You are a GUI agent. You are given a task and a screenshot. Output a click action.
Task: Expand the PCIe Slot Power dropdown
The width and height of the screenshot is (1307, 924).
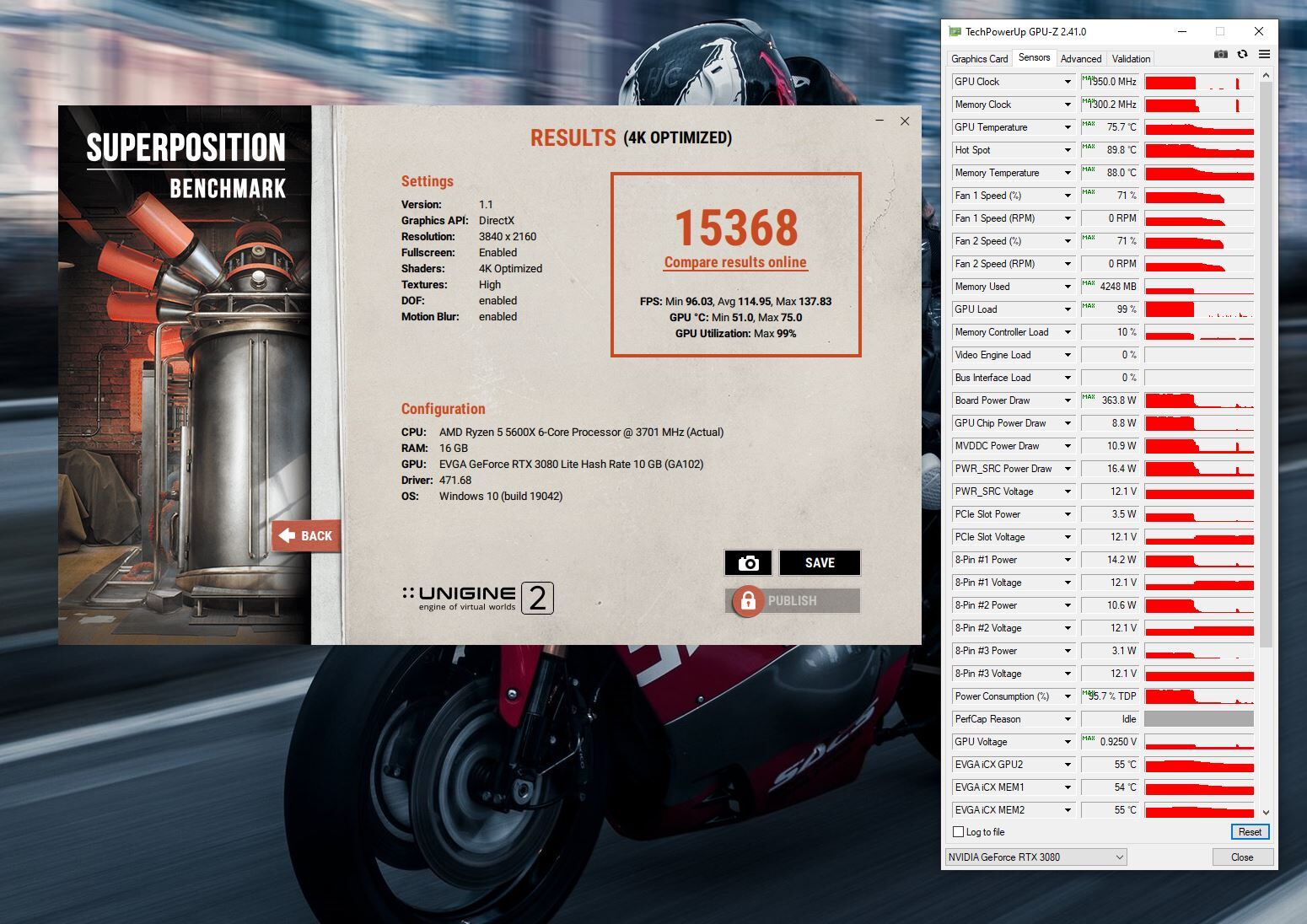click(1067, 514)
